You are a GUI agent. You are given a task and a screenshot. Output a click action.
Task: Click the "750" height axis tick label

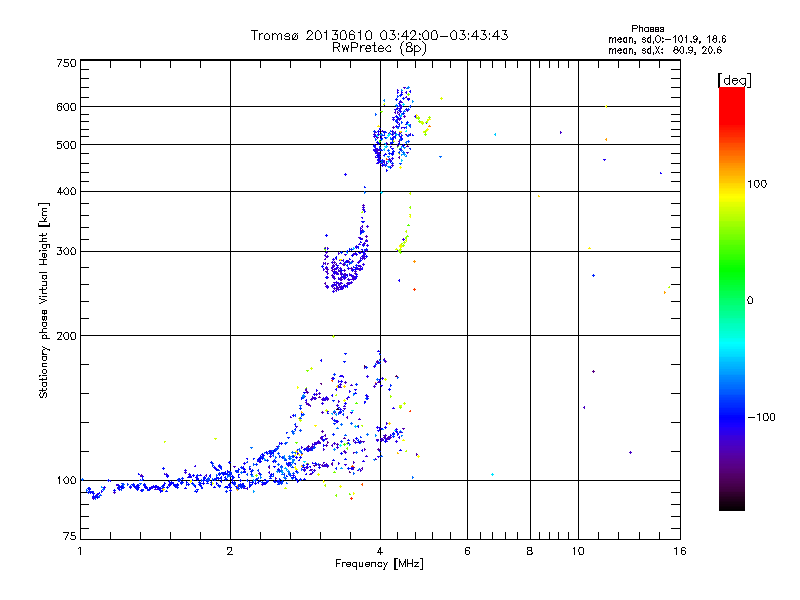[x=66, y=63]
